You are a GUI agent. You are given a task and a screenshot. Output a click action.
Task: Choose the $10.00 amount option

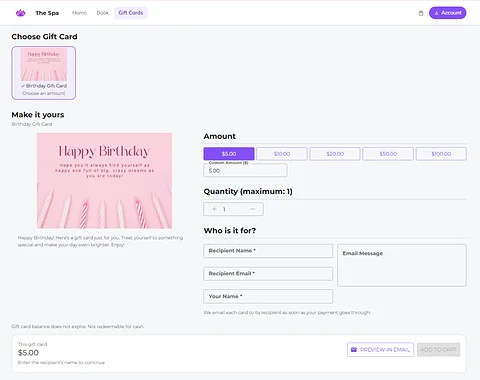tap(282, 154)
